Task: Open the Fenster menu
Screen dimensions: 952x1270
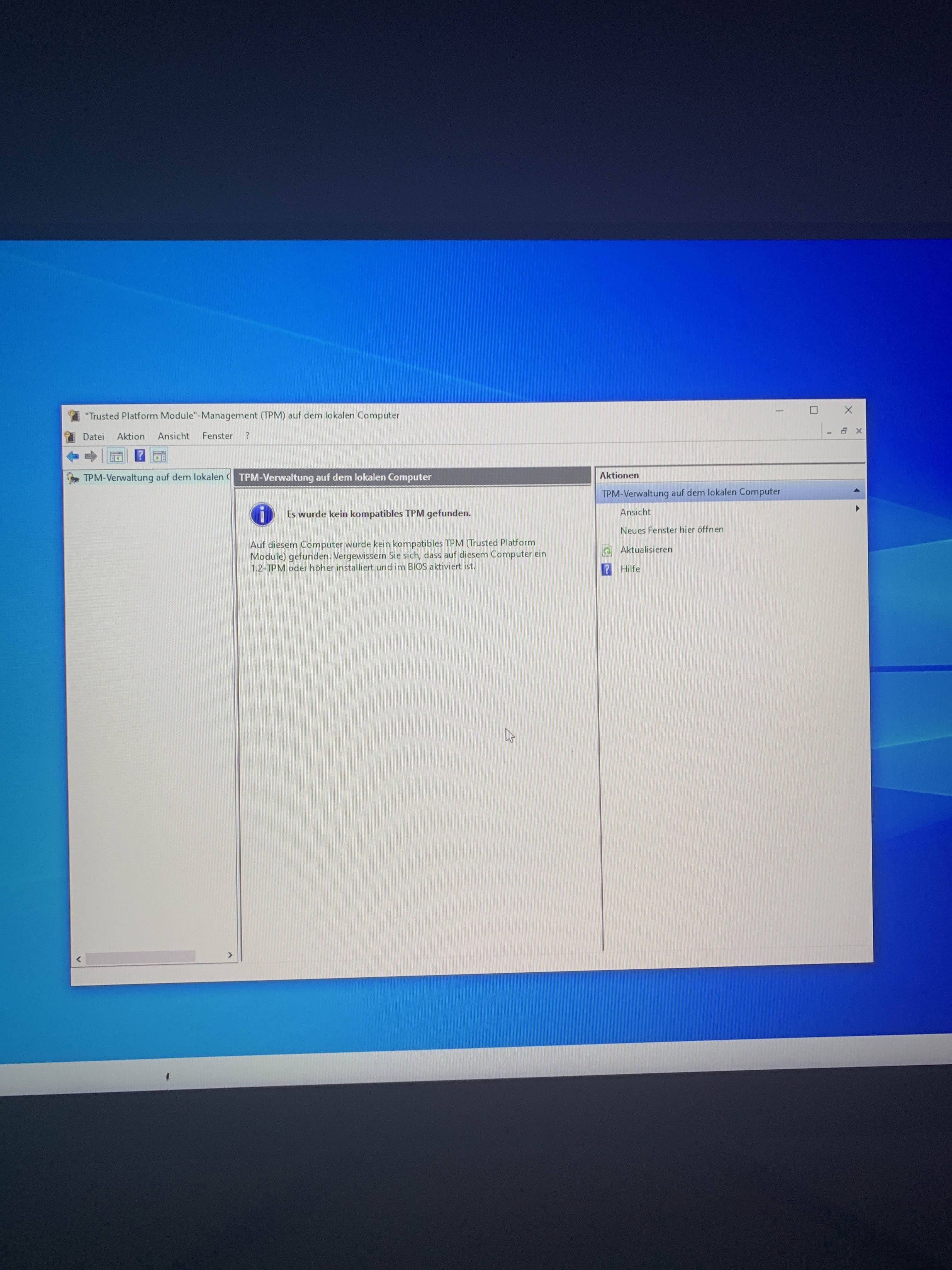Action: pos(218,436)
